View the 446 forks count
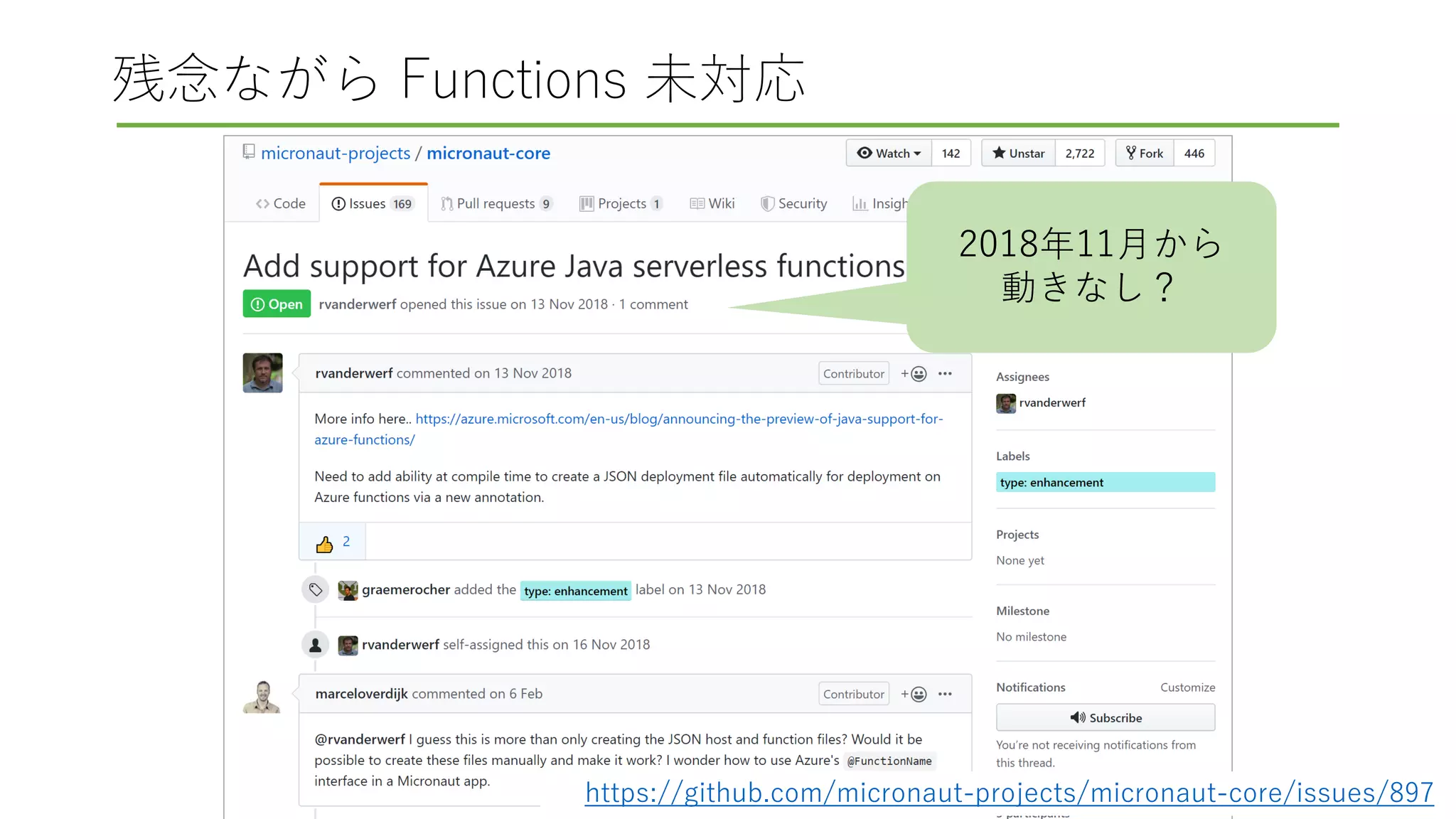This screenshot has height=819, width=1456. click(x=1194, y=153)
